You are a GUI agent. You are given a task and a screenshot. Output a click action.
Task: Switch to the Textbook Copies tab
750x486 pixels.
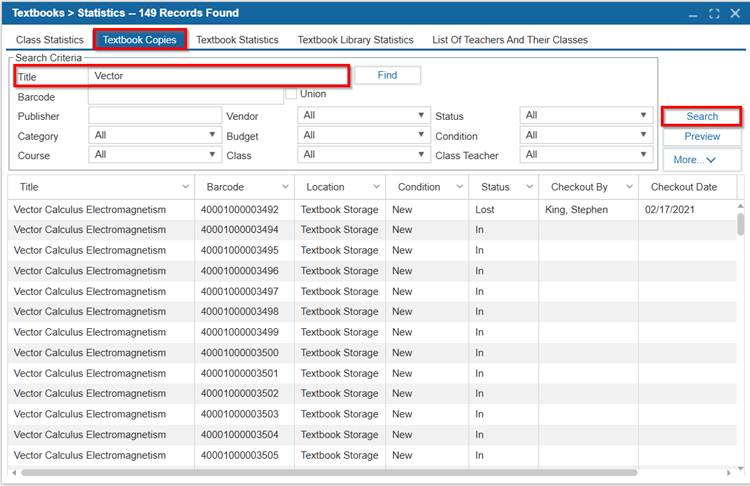click(140, 40)
